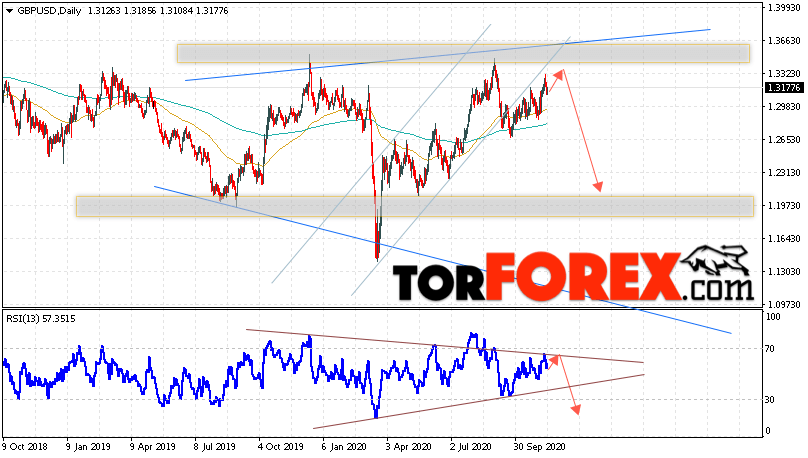Select the 1.36630 price axis label
The image size is (808, 458).
tap(784, 41)
